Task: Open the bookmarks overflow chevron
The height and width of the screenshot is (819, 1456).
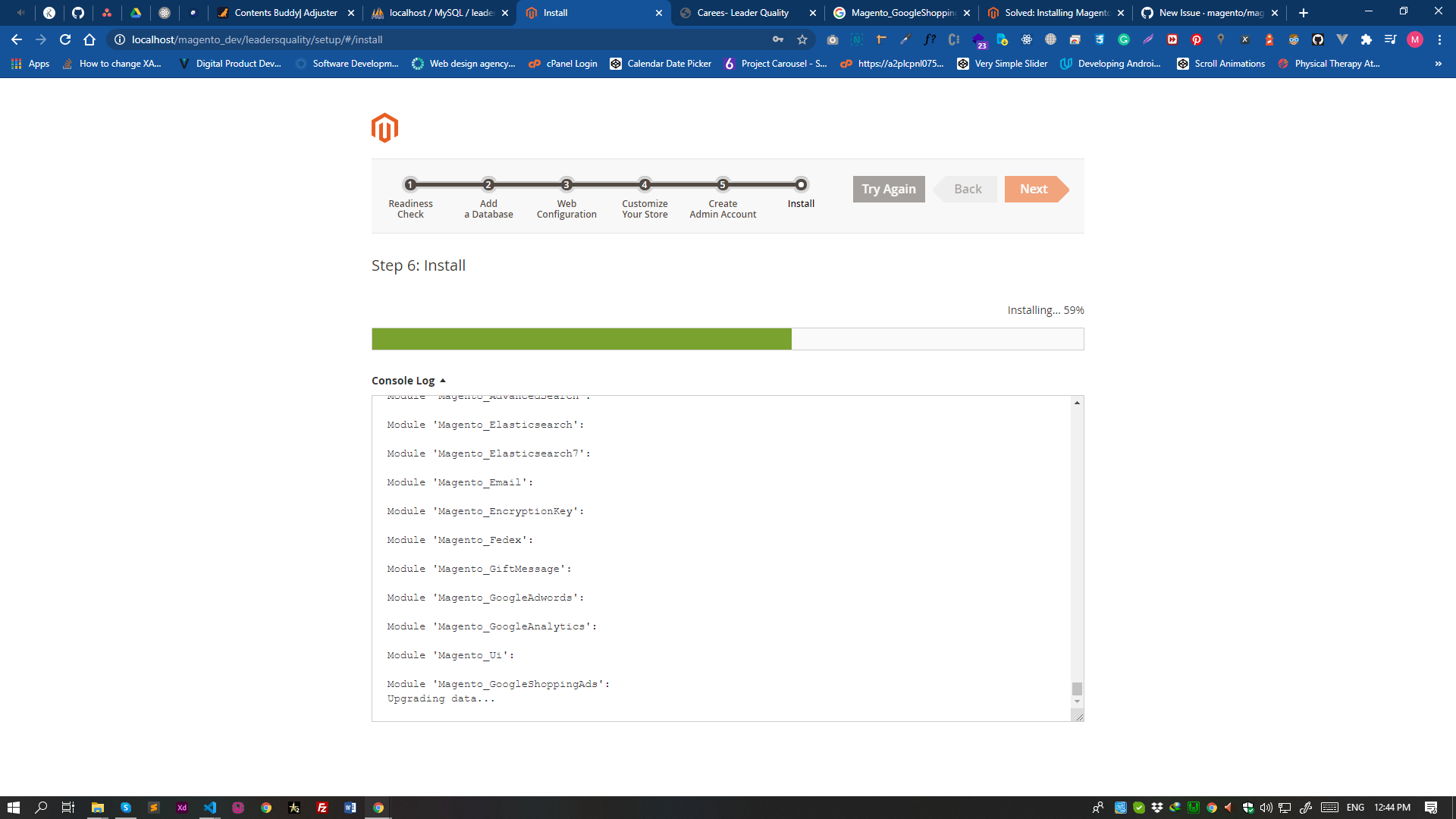Action: tap(1439, 64)
